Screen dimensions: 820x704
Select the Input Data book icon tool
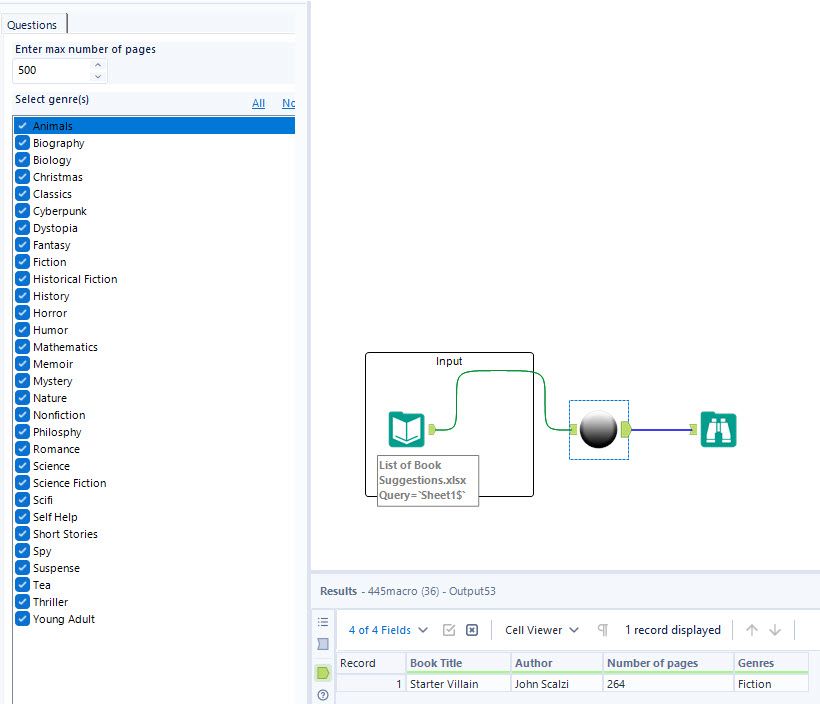(406, 429)
